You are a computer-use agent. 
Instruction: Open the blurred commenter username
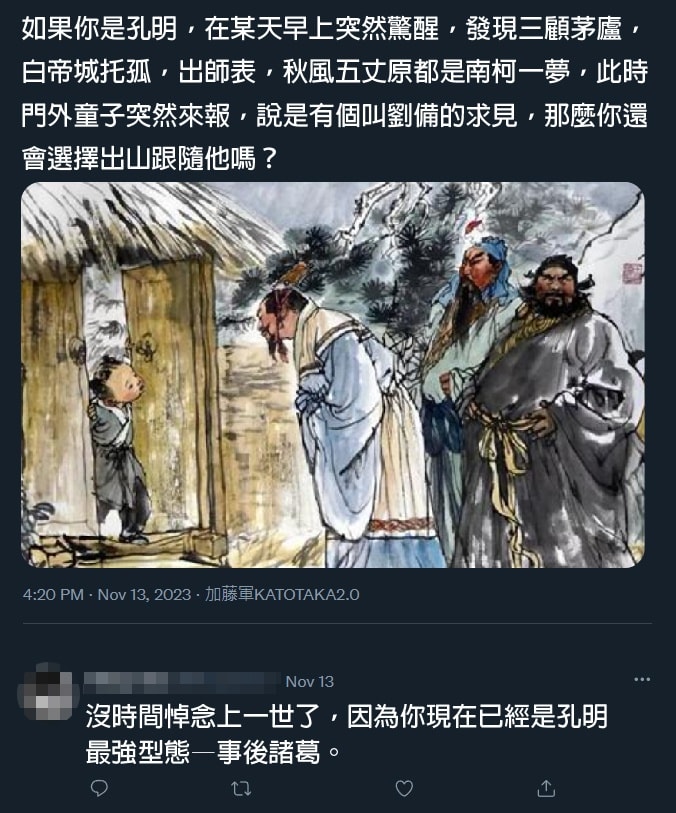coord(181,682)
